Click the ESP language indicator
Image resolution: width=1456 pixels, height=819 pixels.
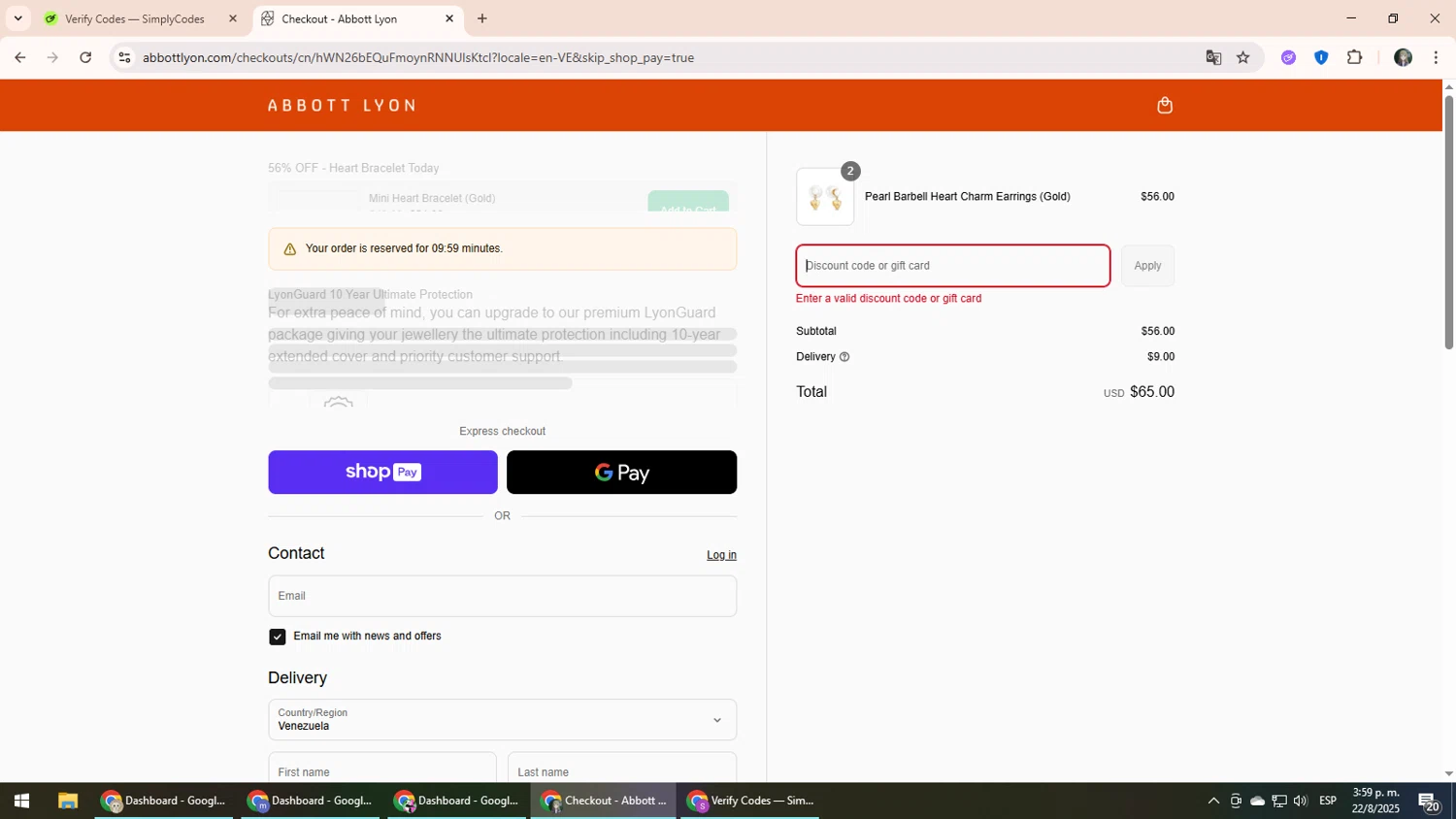pyautogui.click(x=1328, y=801)
